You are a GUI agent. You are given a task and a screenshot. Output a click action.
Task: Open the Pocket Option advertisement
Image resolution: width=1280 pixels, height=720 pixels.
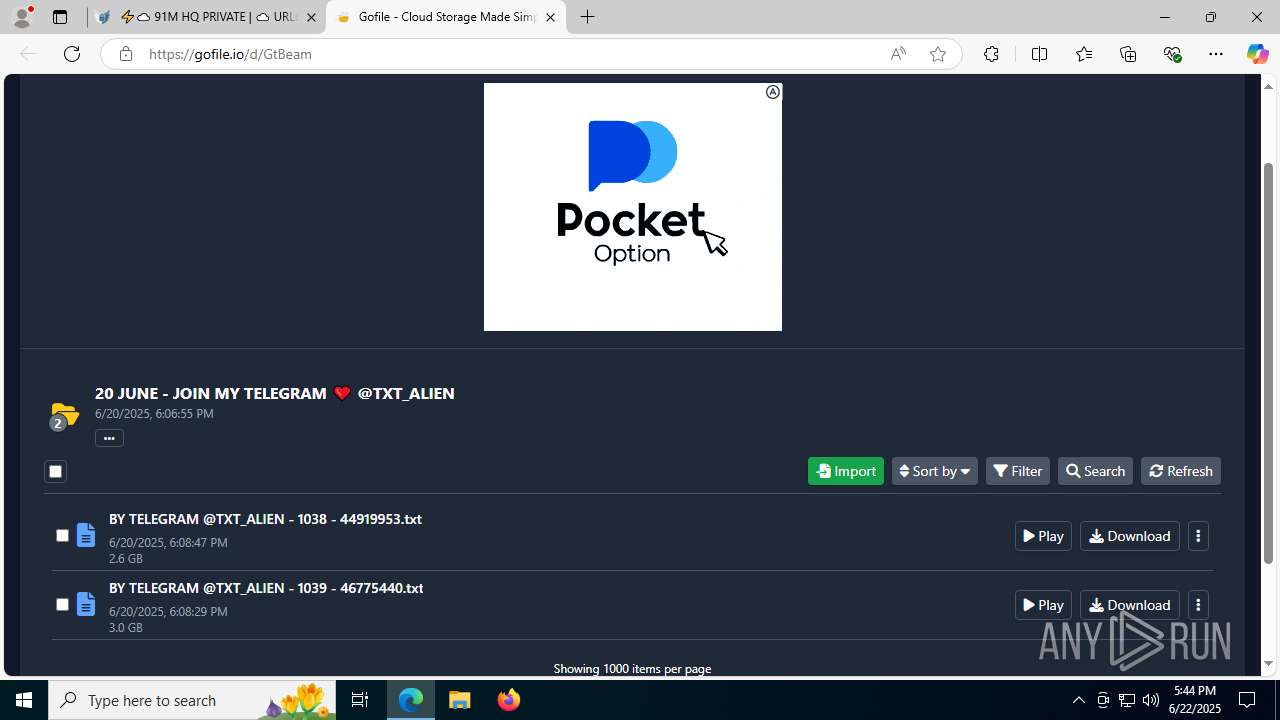point(633,207)
